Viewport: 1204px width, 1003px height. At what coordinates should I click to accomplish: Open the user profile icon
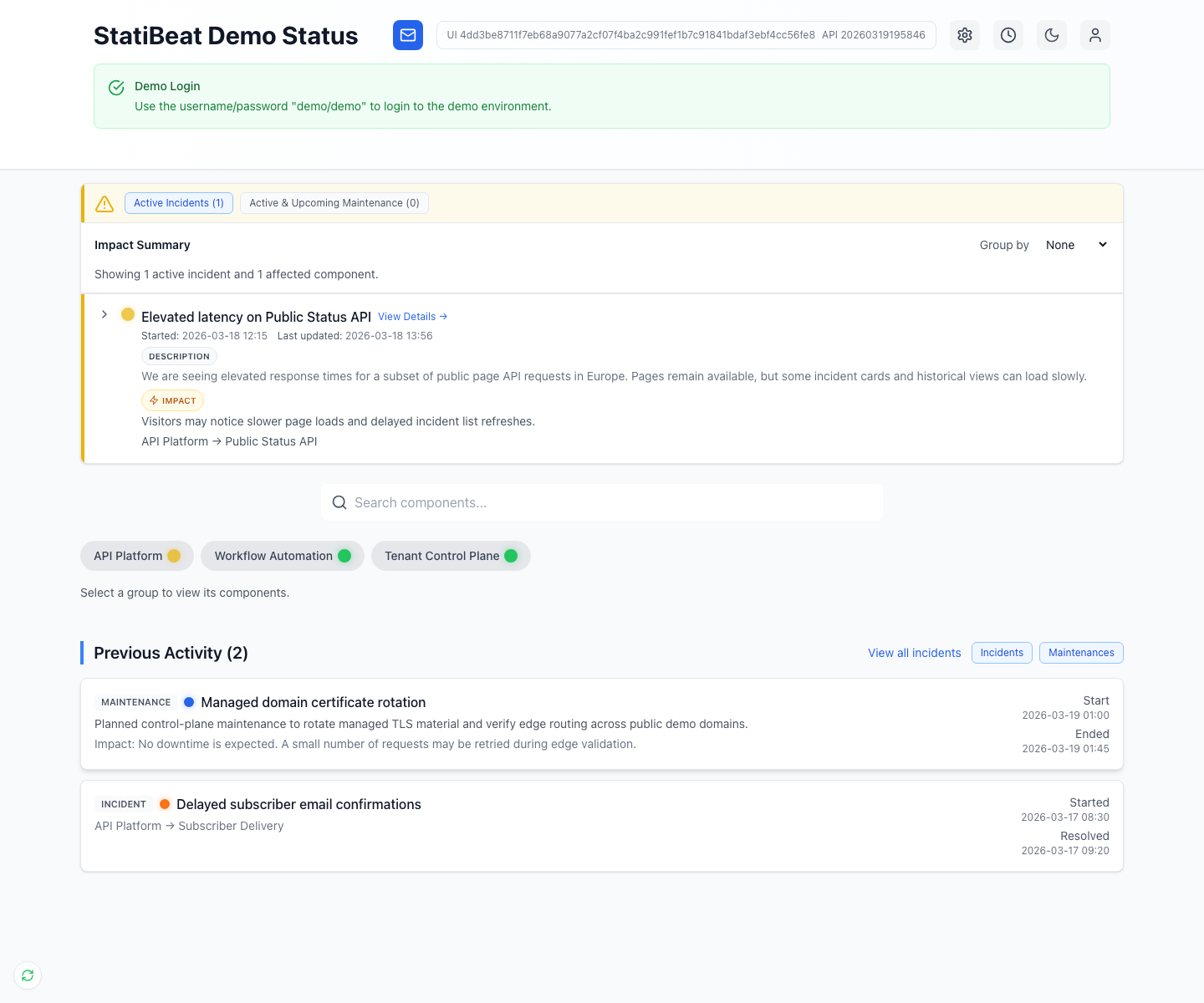click(1094, 35)
